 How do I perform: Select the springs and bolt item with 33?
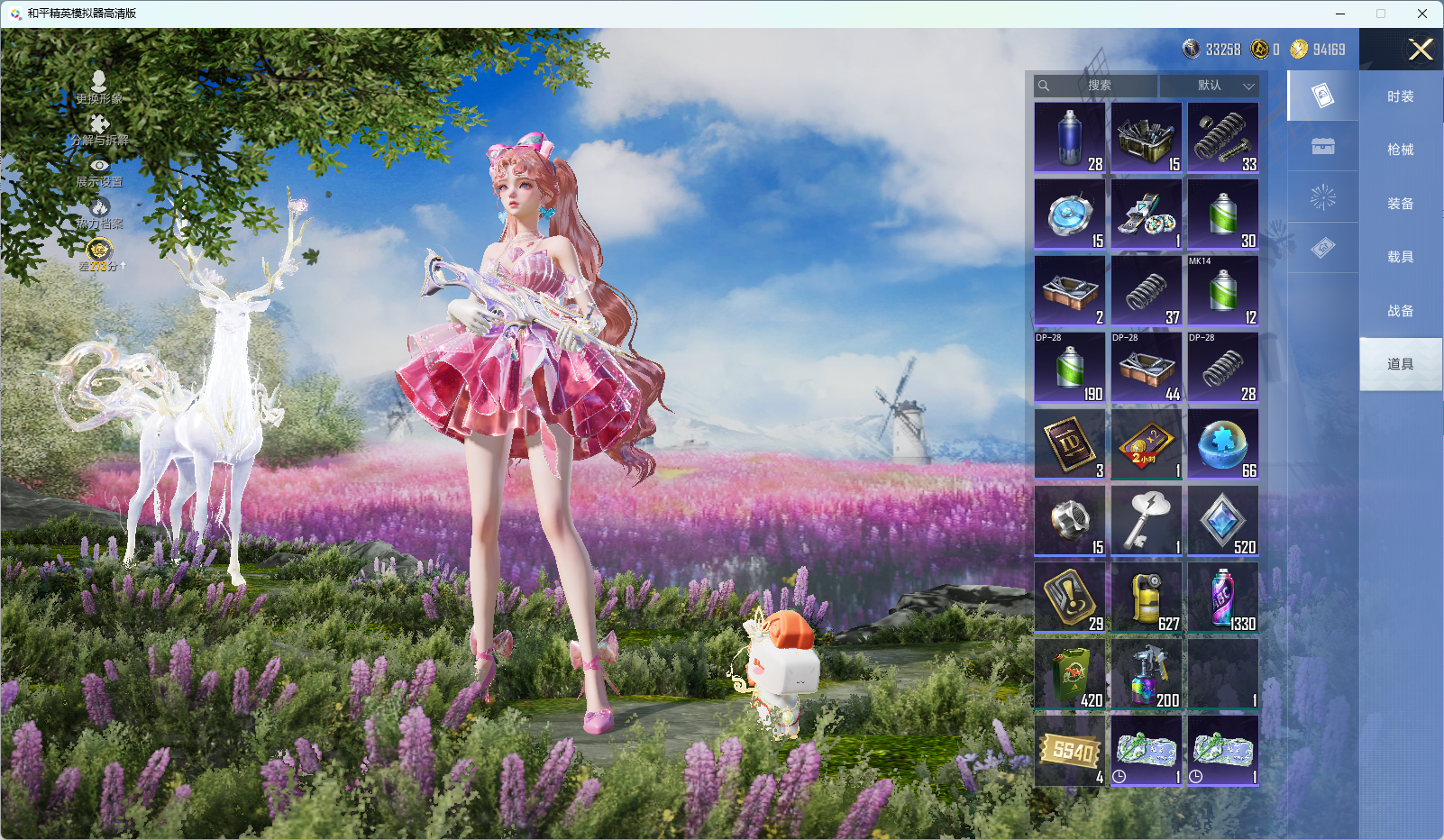tap(1223, 138)
